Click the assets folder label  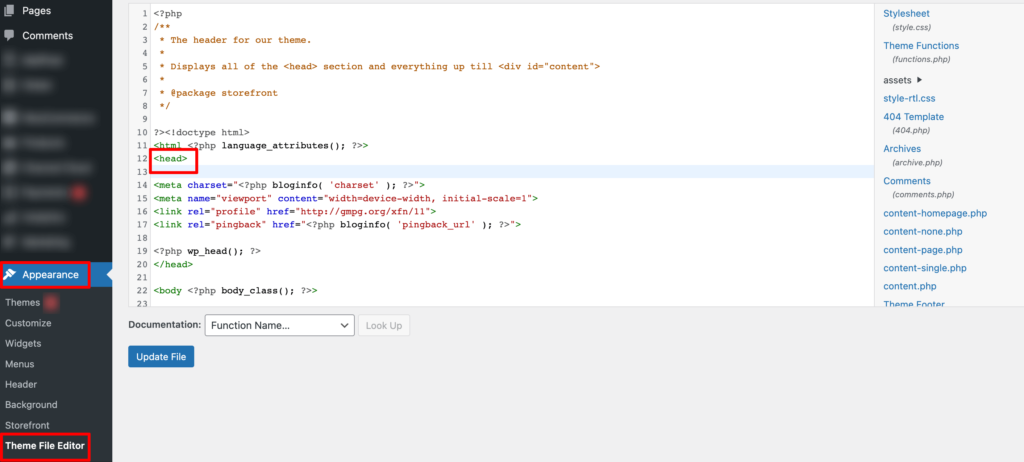click(x=897, y=80)
